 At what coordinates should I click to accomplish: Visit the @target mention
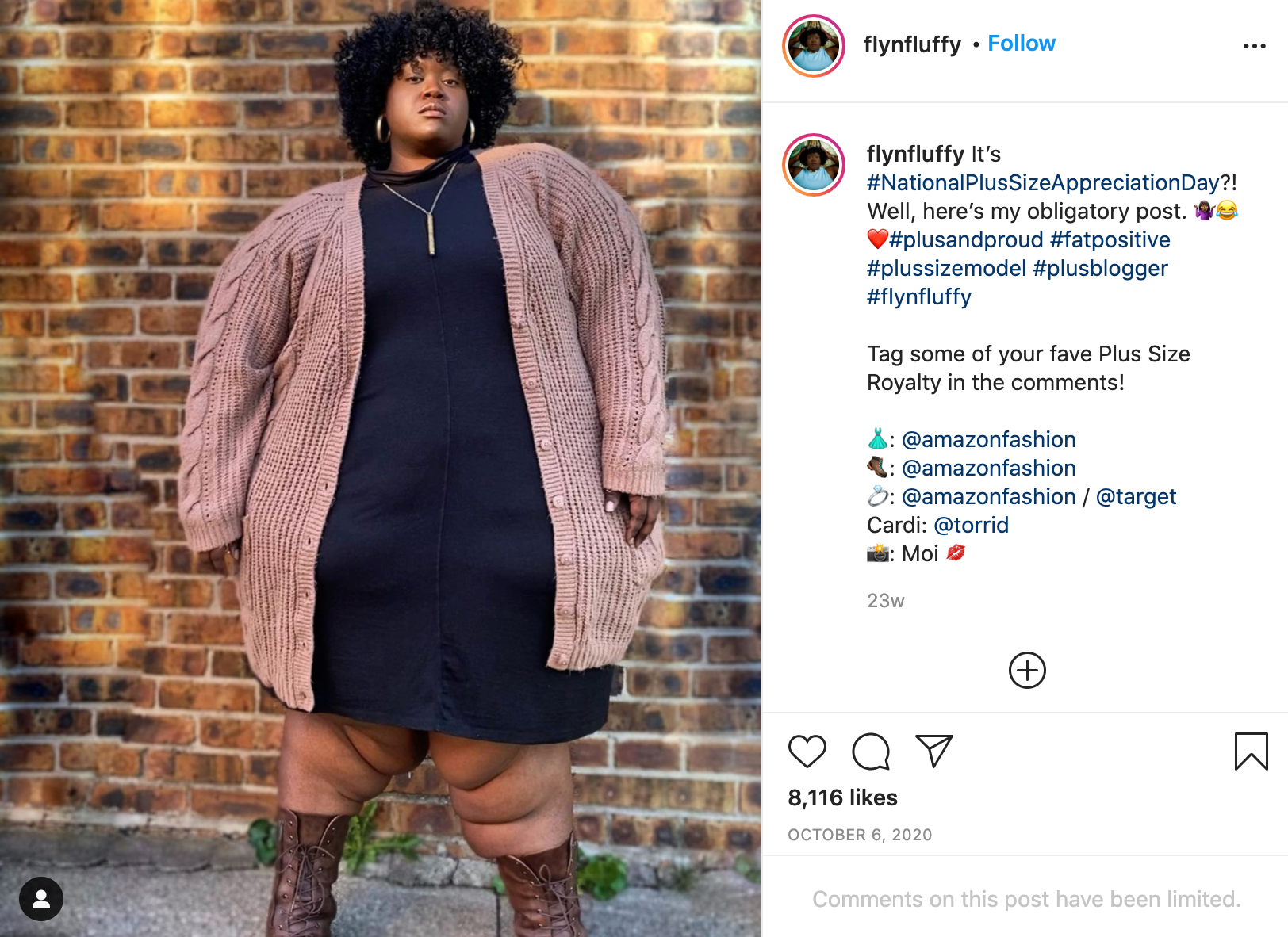pyautogui.click(x=1136, y=496)
